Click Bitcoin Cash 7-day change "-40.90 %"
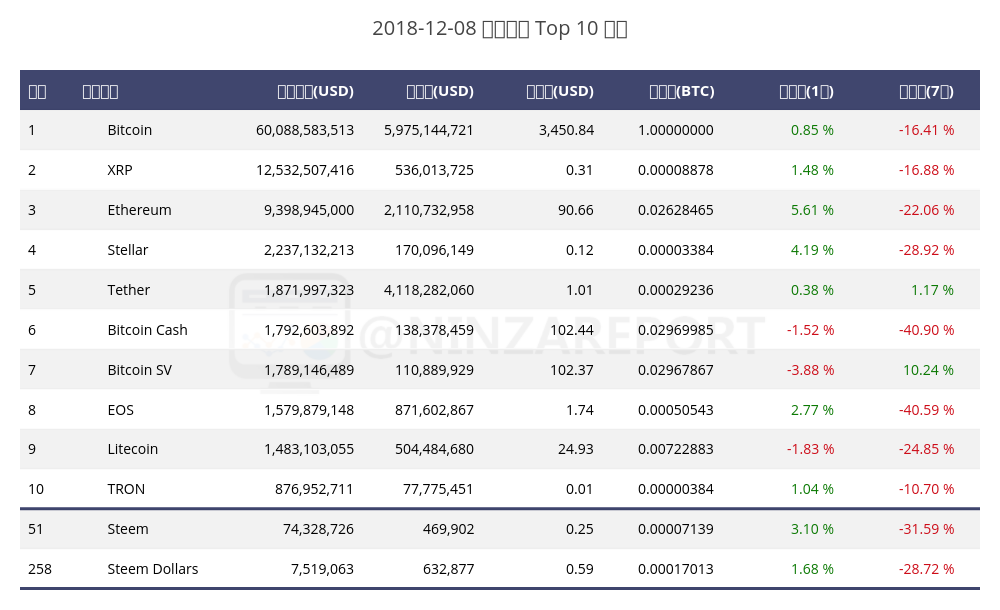Screen dimensions: 1000x610 click(927, 331)
